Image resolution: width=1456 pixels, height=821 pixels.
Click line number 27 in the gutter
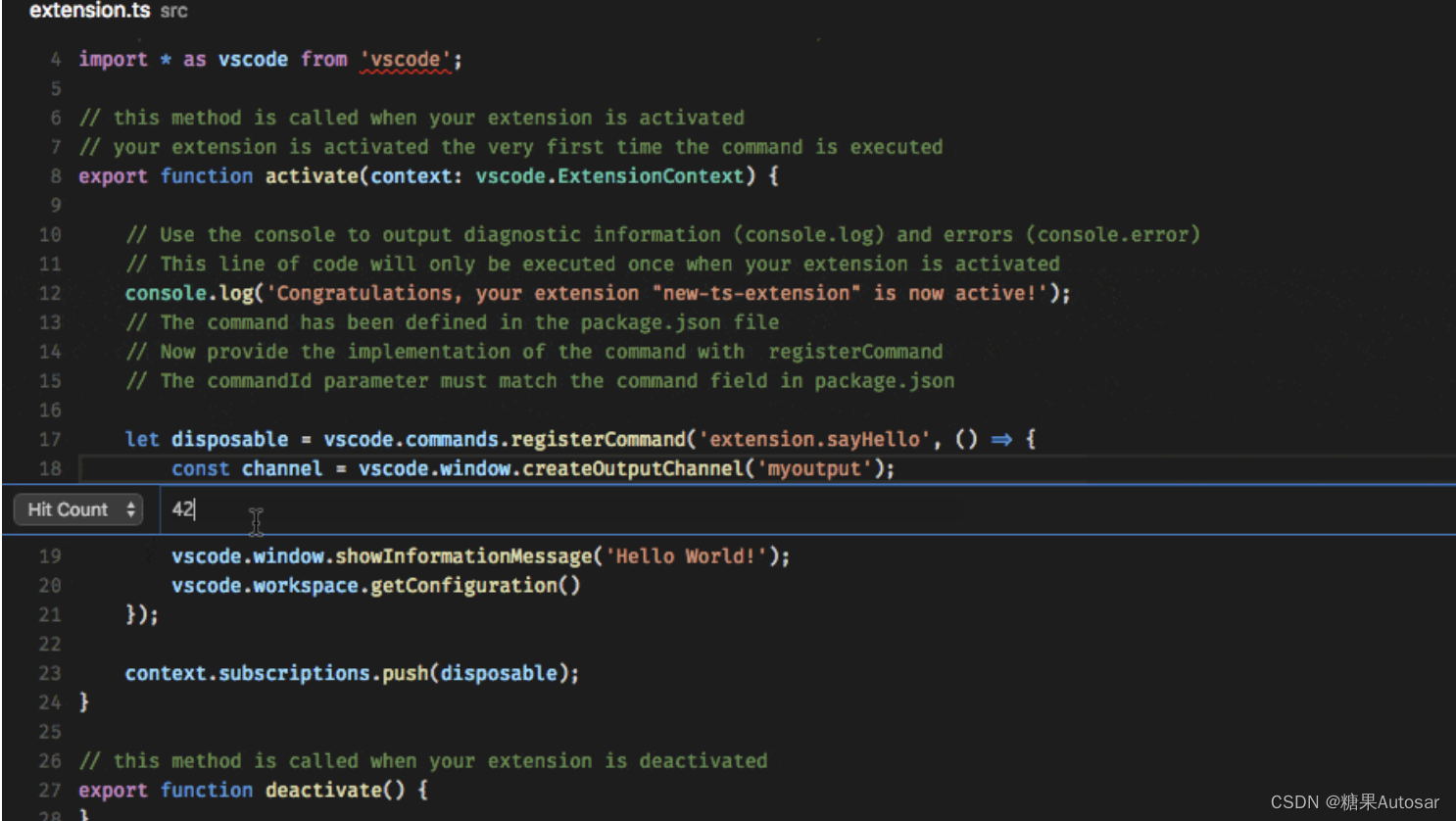(x=50, y=791)
